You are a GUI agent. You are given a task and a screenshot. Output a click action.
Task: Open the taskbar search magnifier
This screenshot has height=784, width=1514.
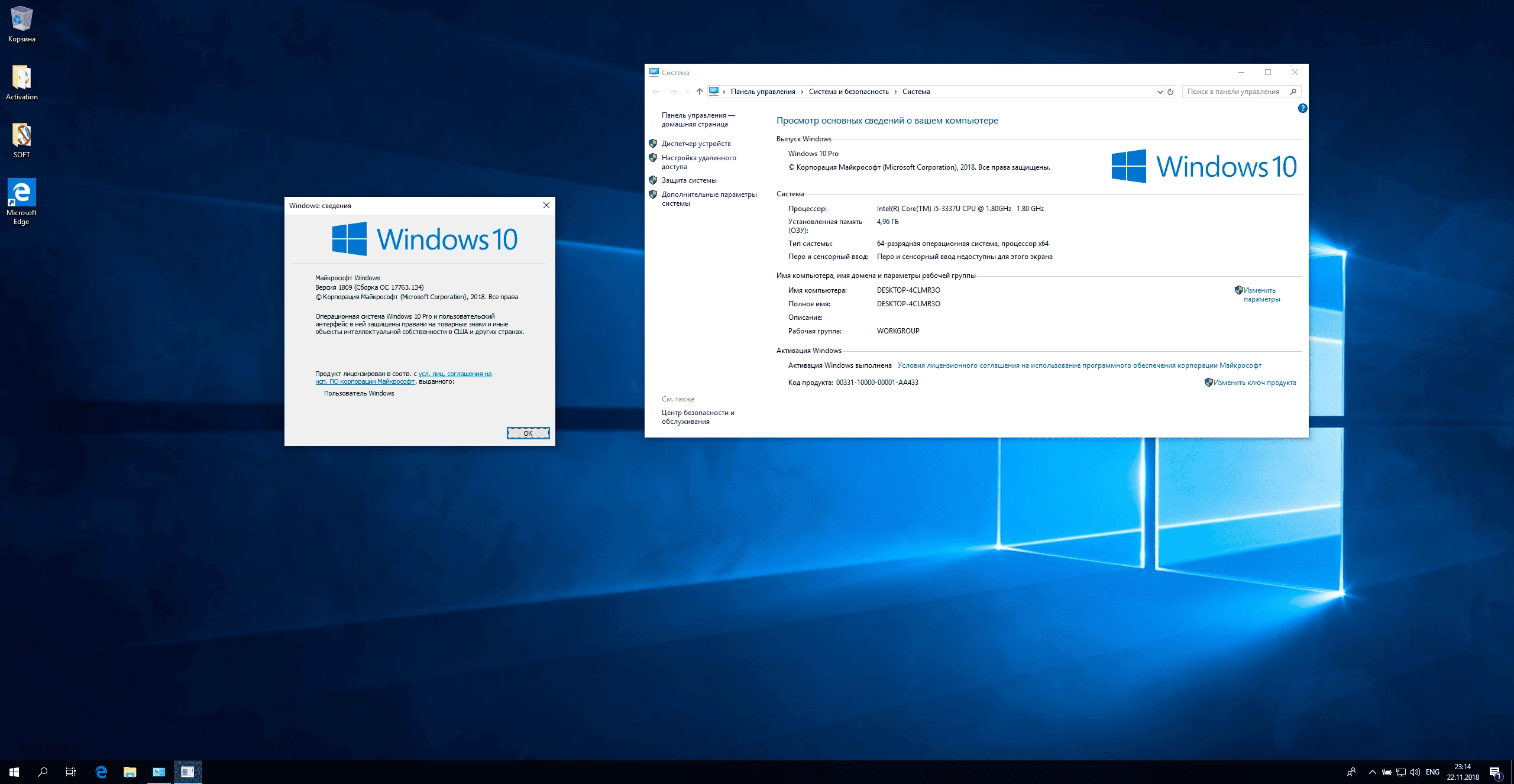click(43, 772)
